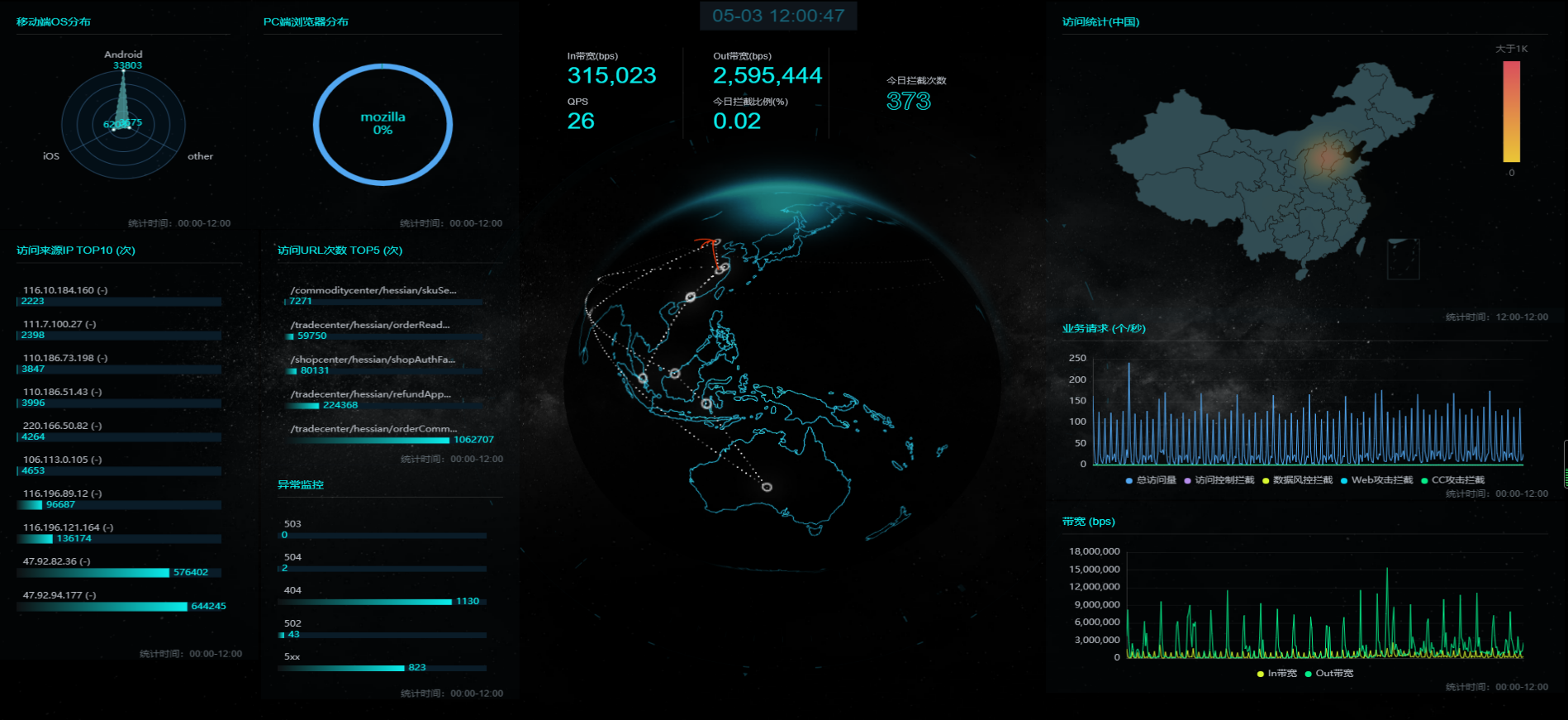Hide the In带宽 series in bandwidth chart
This screenshot has width=1568, height=720.
coord(1276,674)
